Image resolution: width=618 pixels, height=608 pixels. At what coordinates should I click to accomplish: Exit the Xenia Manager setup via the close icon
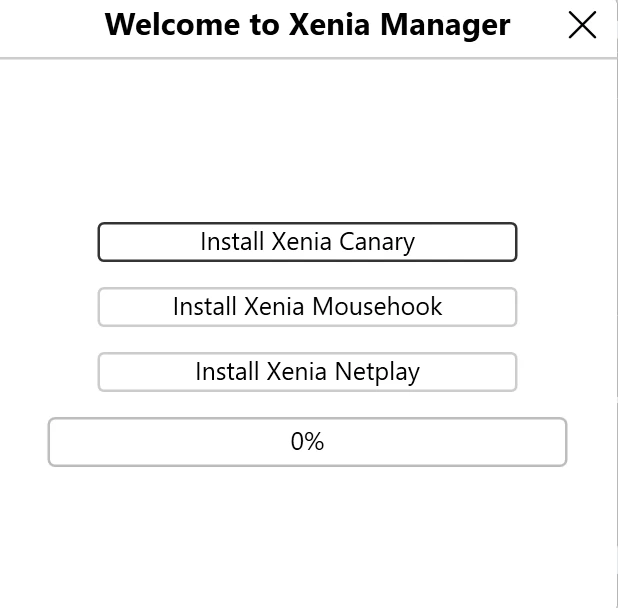[x=582, y=26]
